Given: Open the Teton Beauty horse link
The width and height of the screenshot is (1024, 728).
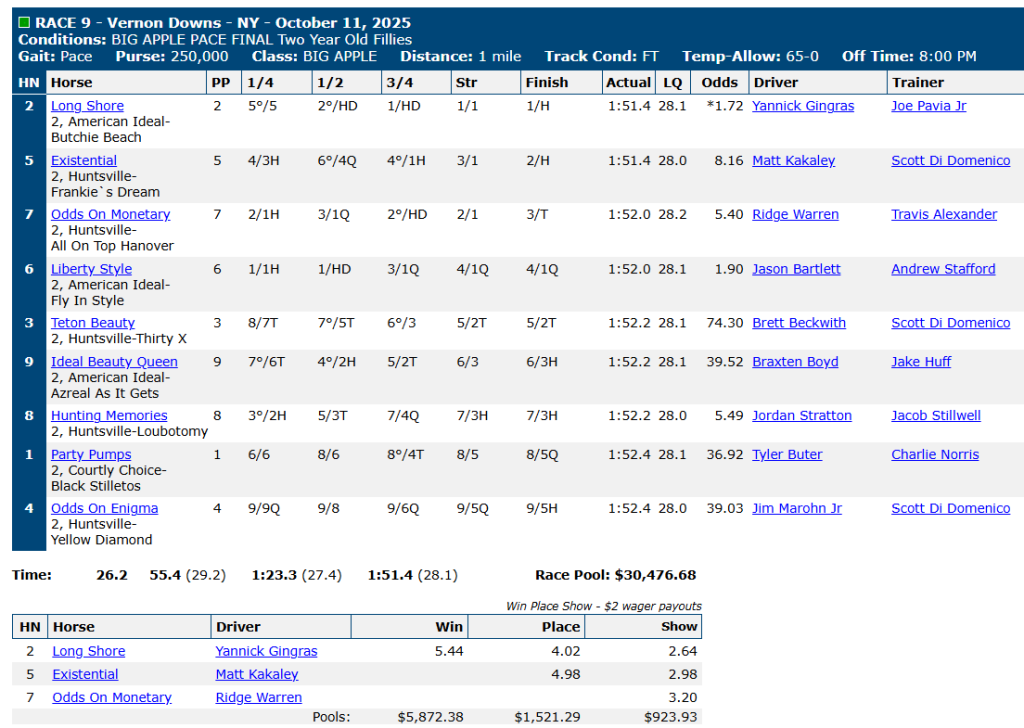Looking at the screenshot, I should coord(92,323).
